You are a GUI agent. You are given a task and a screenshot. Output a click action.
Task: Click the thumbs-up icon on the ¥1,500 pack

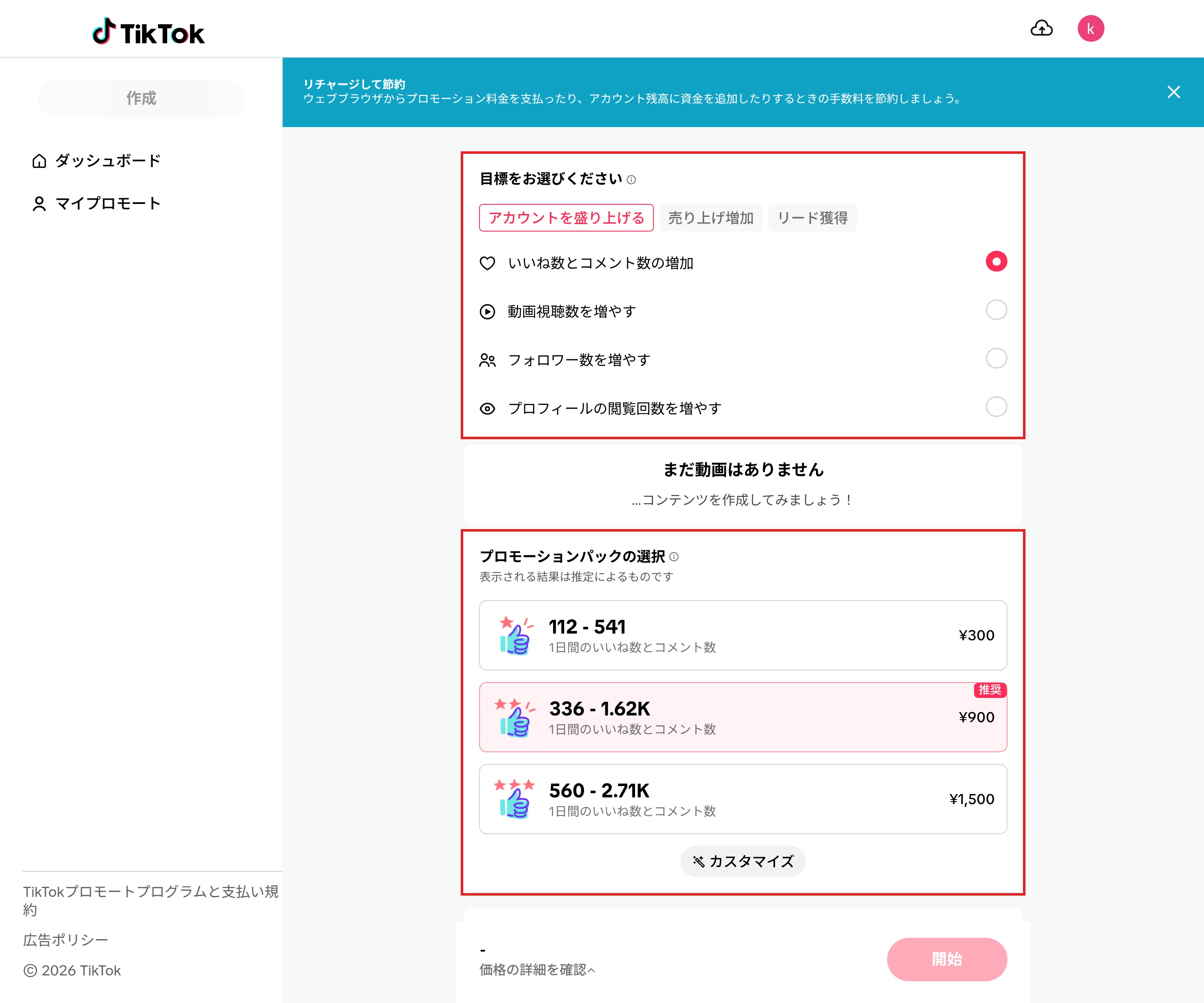point(514,799)
